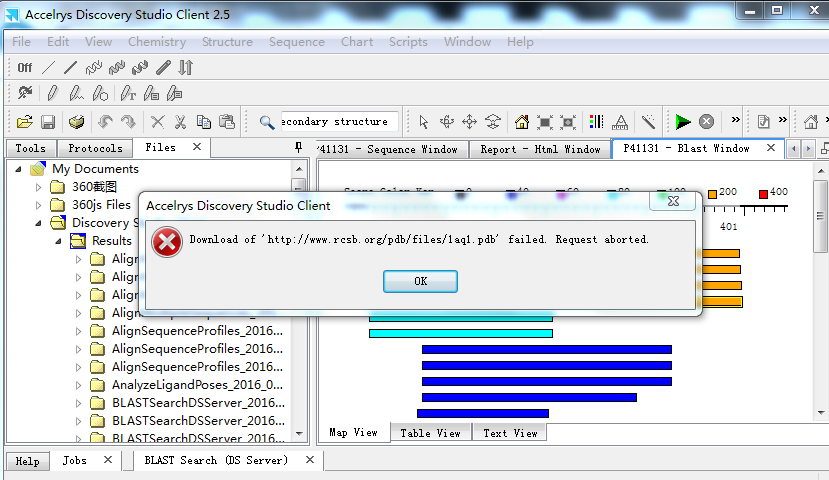
Task: Expand the toolbar overflow chevron after stop
Action: click(735, 120)
